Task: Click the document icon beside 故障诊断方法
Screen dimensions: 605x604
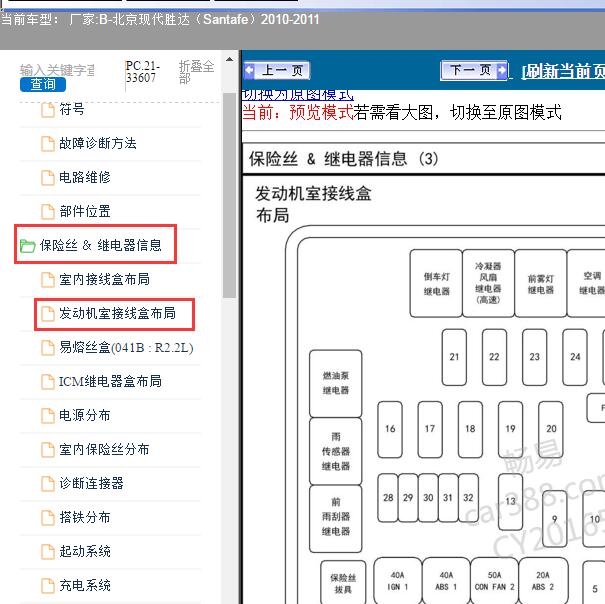Action: 48,144
